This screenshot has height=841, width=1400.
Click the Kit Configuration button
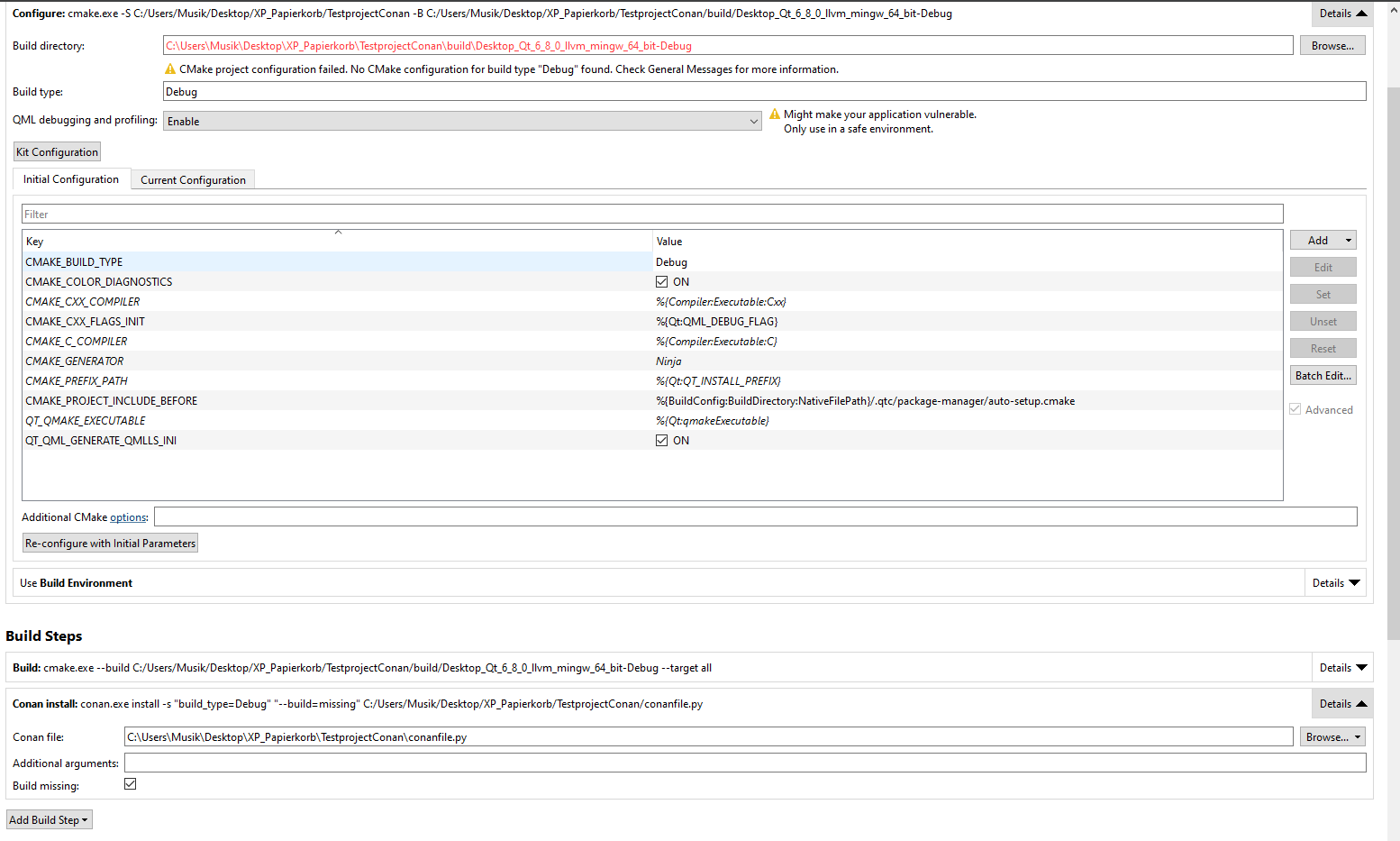click(57, 152)
